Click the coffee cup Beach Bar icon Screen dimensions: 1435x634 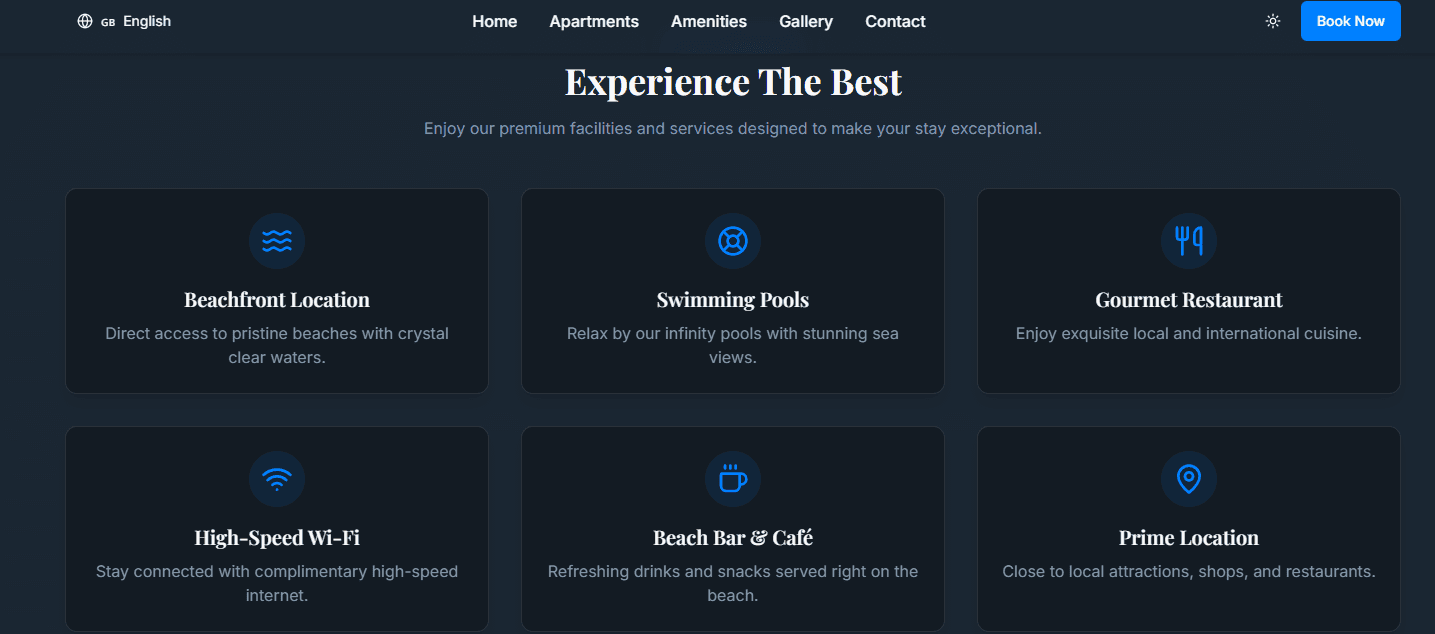point(733,479)
